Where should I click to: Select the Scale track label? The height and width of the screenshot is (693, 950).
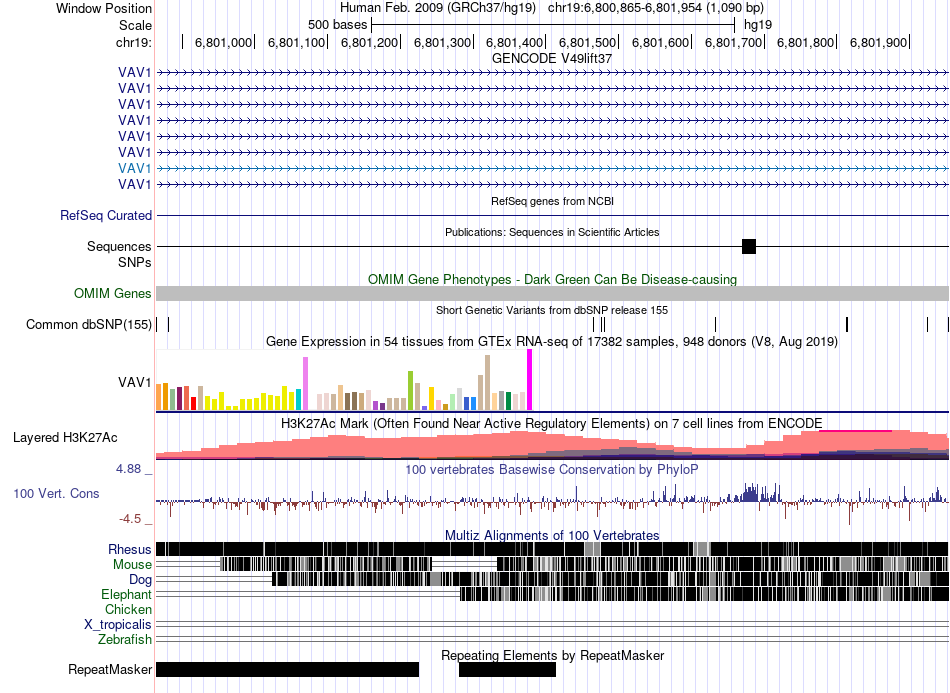[x=135, y=25]
